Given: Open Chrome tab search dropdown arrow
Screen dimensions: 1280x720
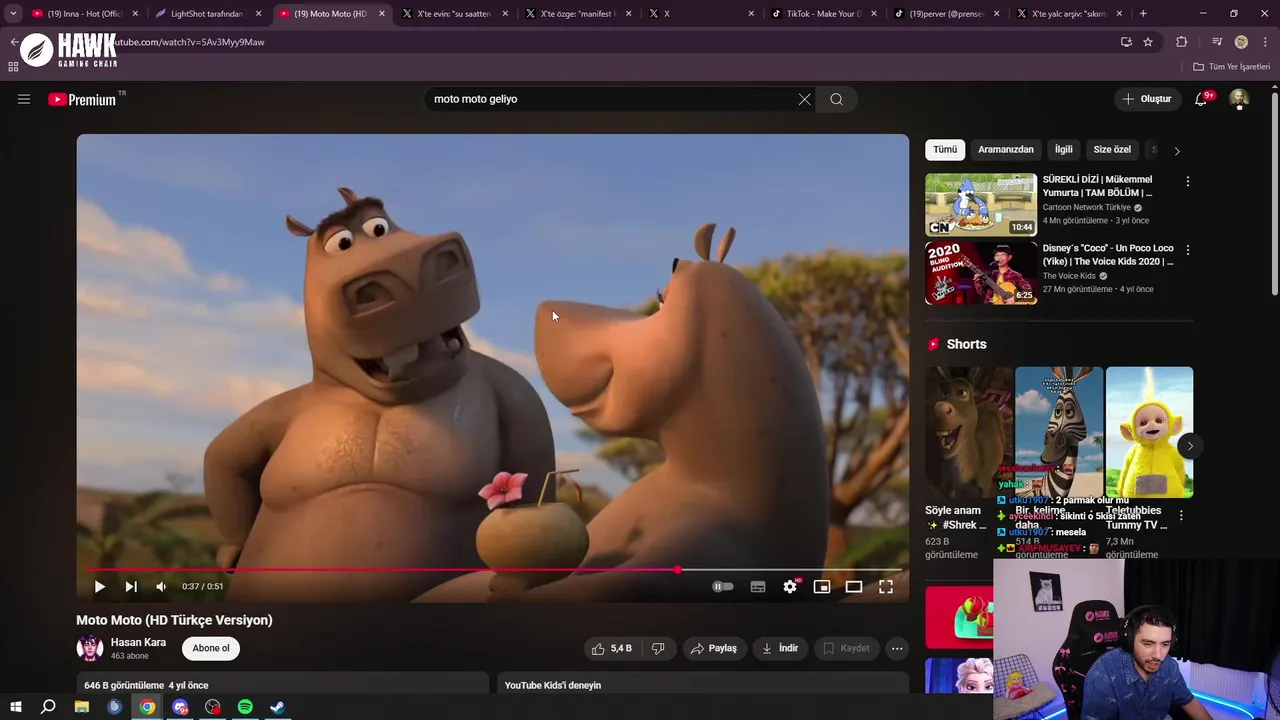Looking at the screenshot, I should click(13, 14).
